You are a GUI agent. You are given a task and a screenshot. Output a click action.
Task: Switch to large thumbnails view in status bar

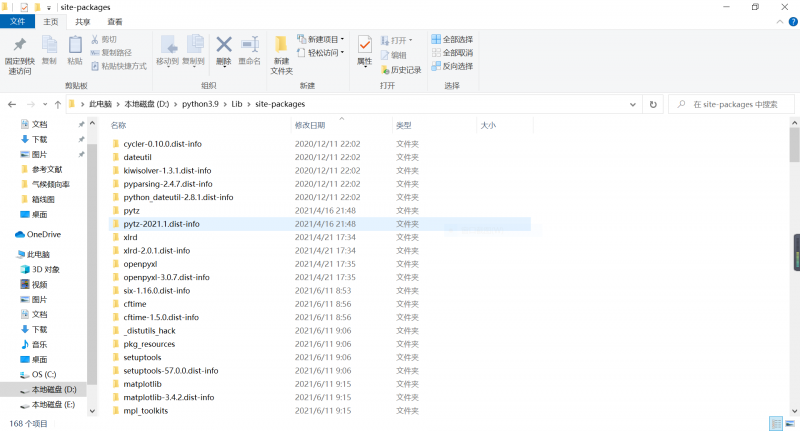coord(789,423)
